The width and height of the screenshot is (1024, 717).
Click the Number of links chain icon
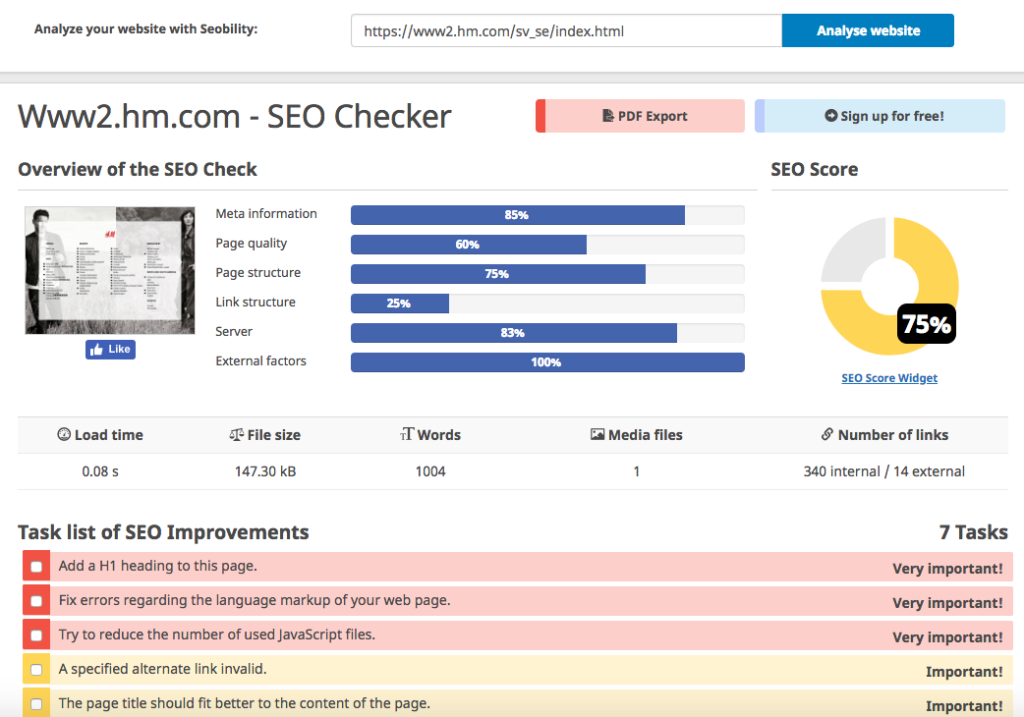827,434
